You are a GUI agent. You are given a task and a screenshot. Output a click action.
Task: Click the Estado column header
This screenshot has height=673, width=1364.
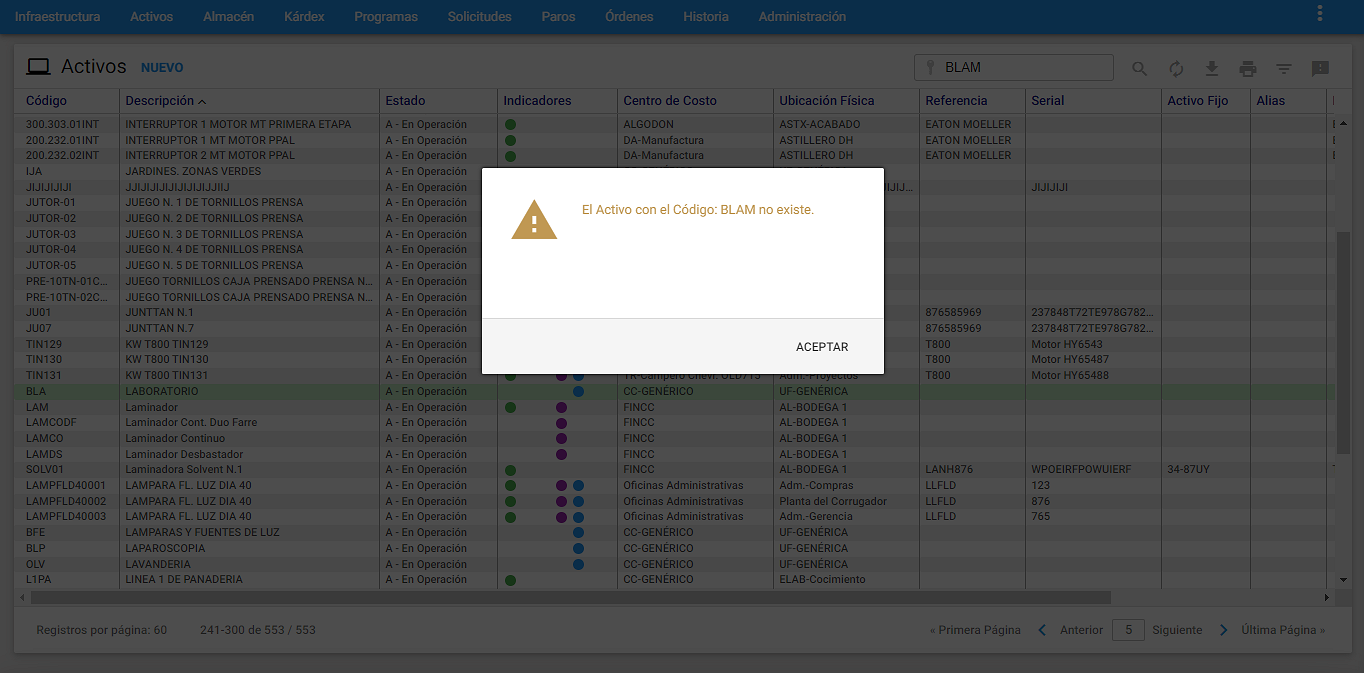(405, 101)
